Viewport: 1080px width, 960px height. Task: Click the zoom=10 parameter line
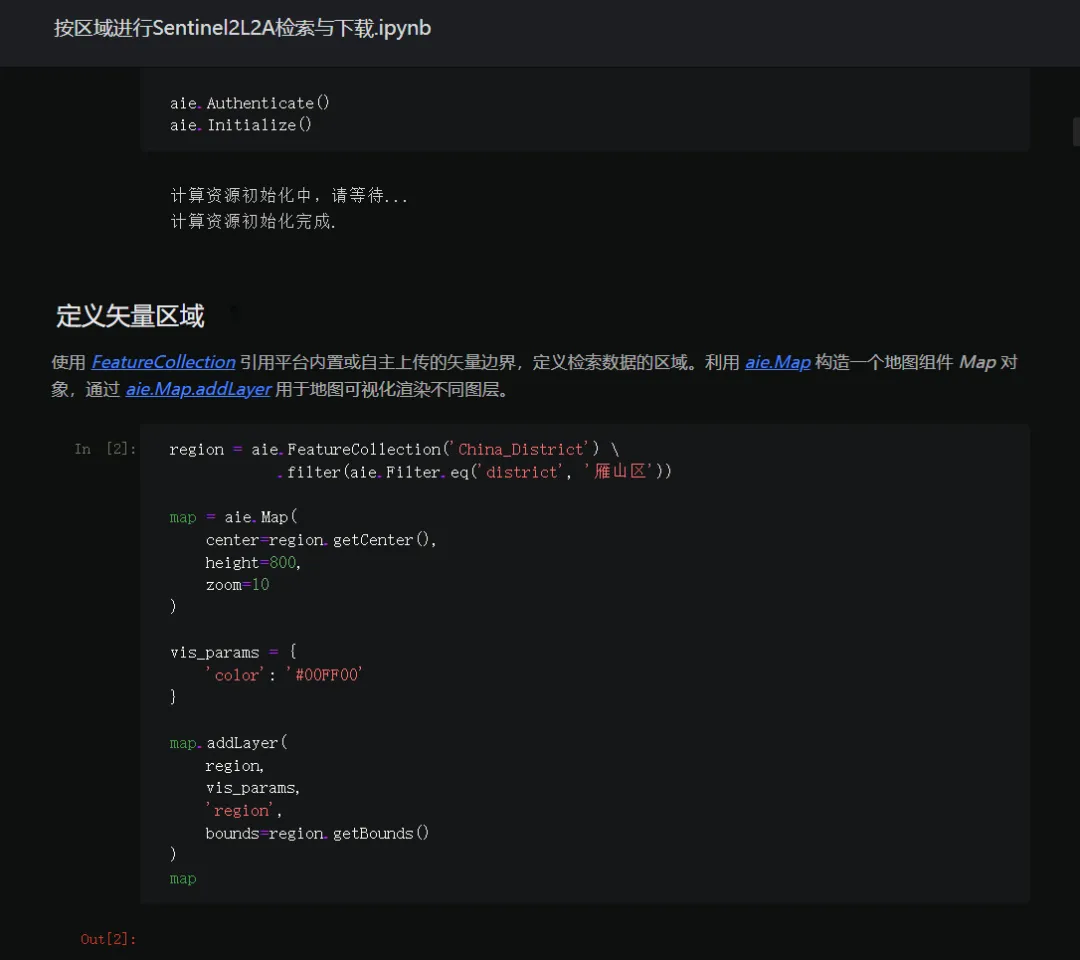pyautogui.click(x=238, y=585)
